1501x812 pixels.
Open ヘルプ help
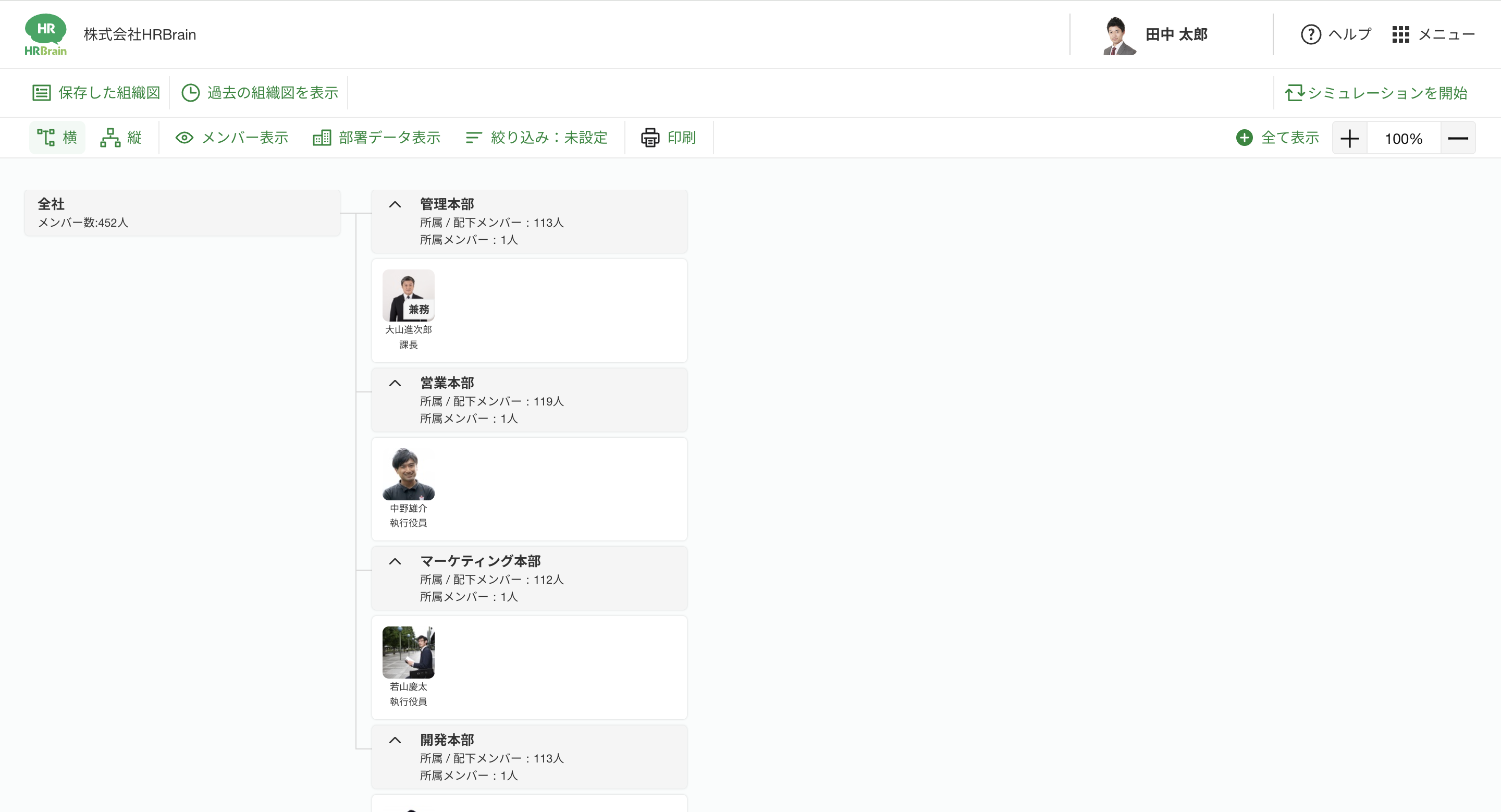point(1336,34)
